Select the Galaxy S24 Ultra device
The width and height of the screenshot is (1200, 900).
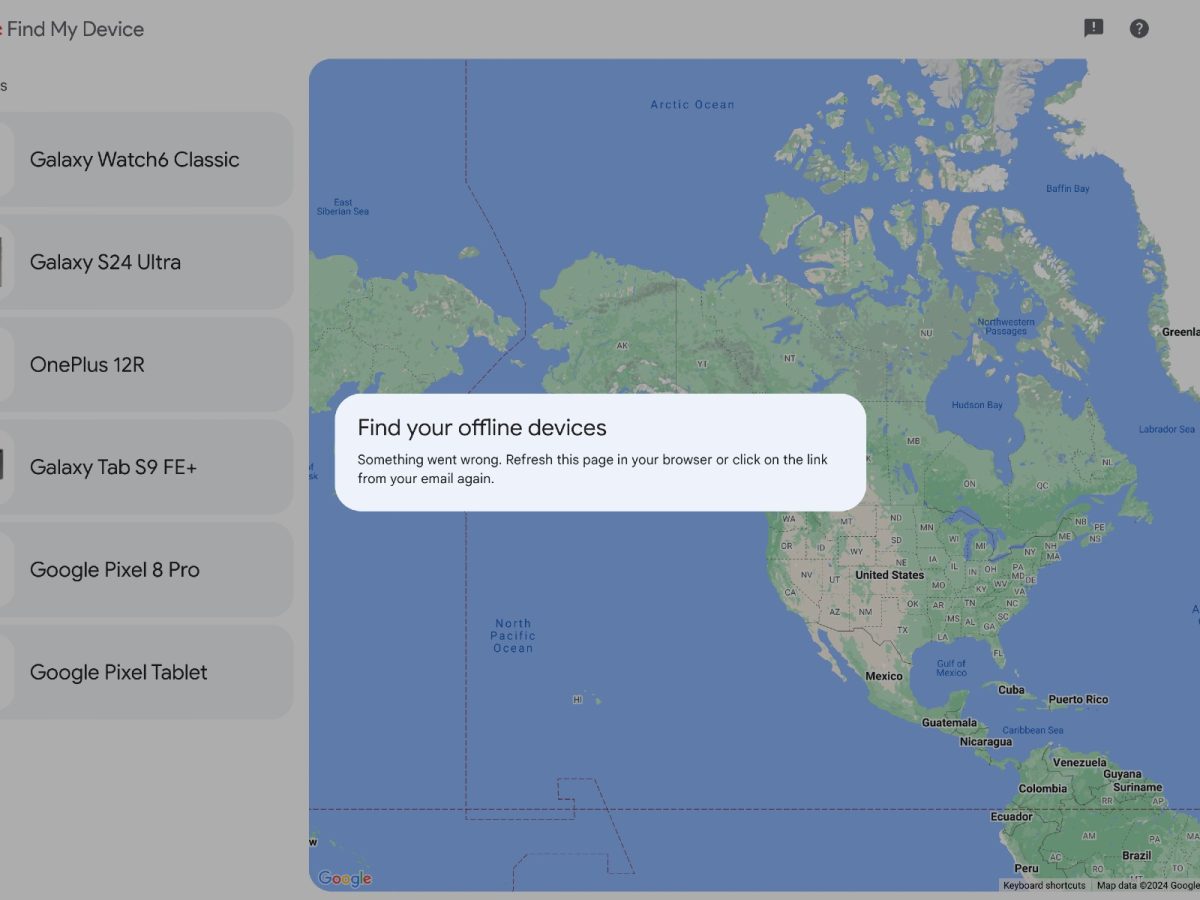[105, 263]
